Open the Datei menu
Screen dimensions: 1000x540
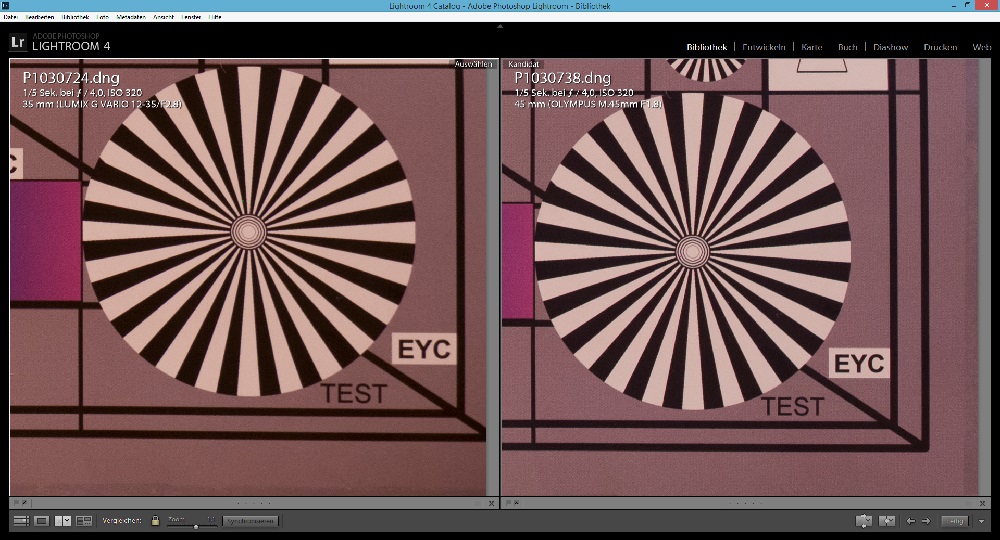(10, 17)
